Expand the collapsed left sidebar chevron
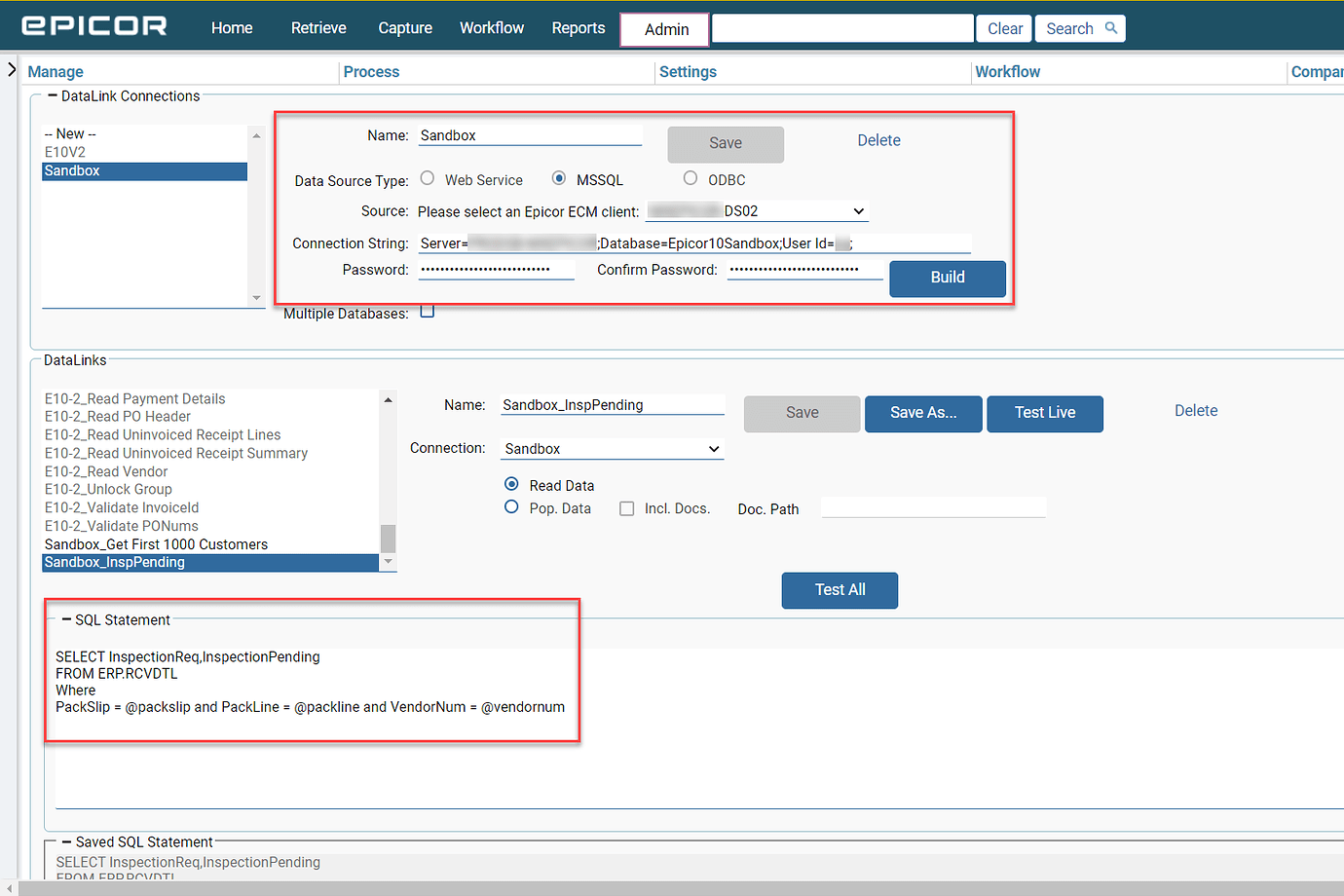 11,69
